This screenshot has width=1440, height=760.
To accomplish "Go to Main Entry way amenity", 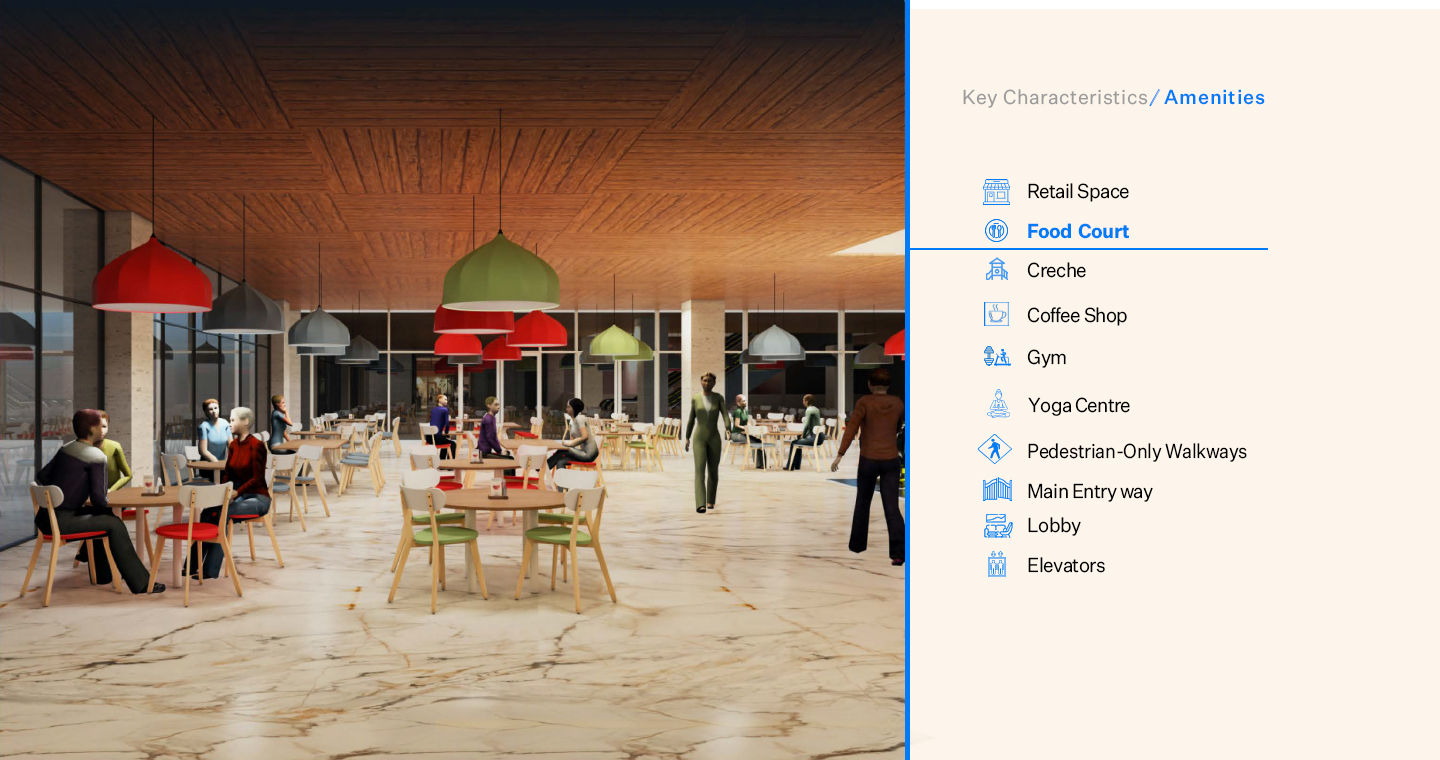I will (1090, 491).
